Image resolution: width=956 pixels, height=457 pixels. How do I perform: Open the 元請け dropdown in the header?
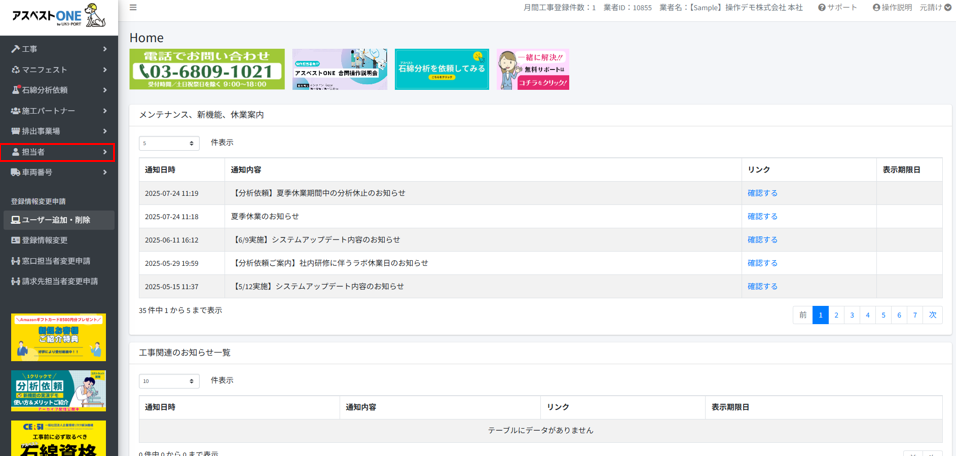tap(935, 8)
